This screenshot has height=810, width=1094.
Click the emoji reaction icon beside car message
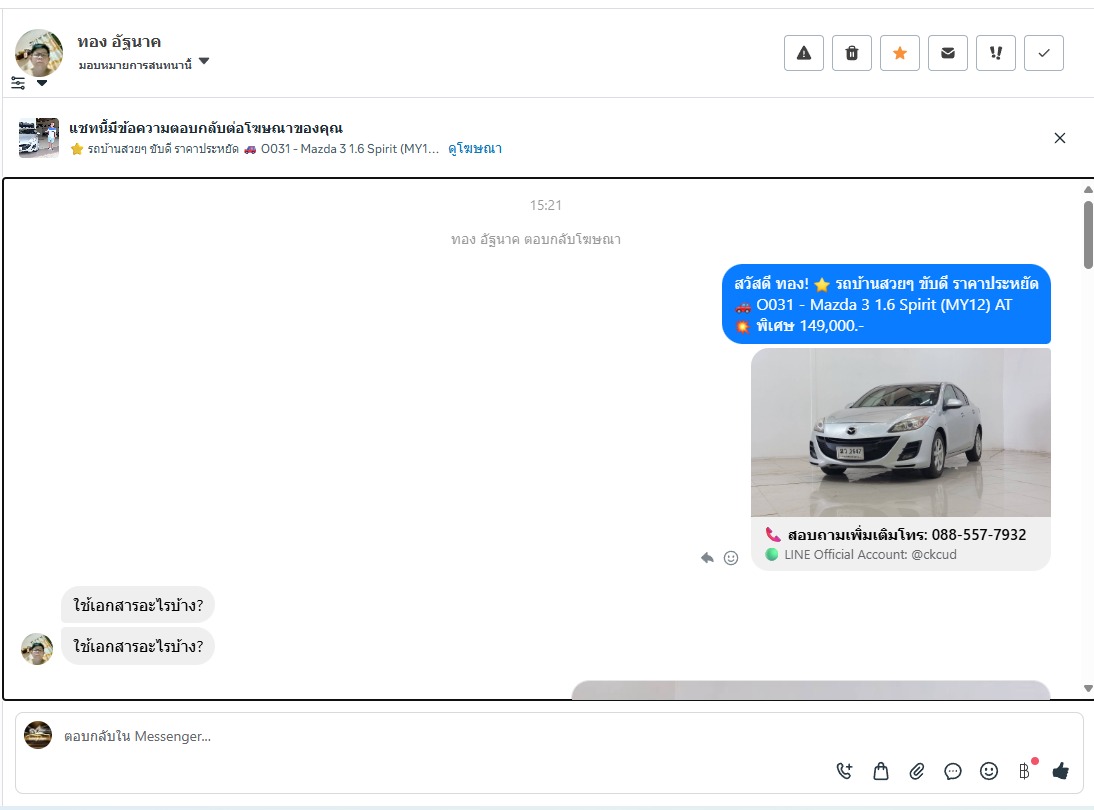[x=730, y=557]
